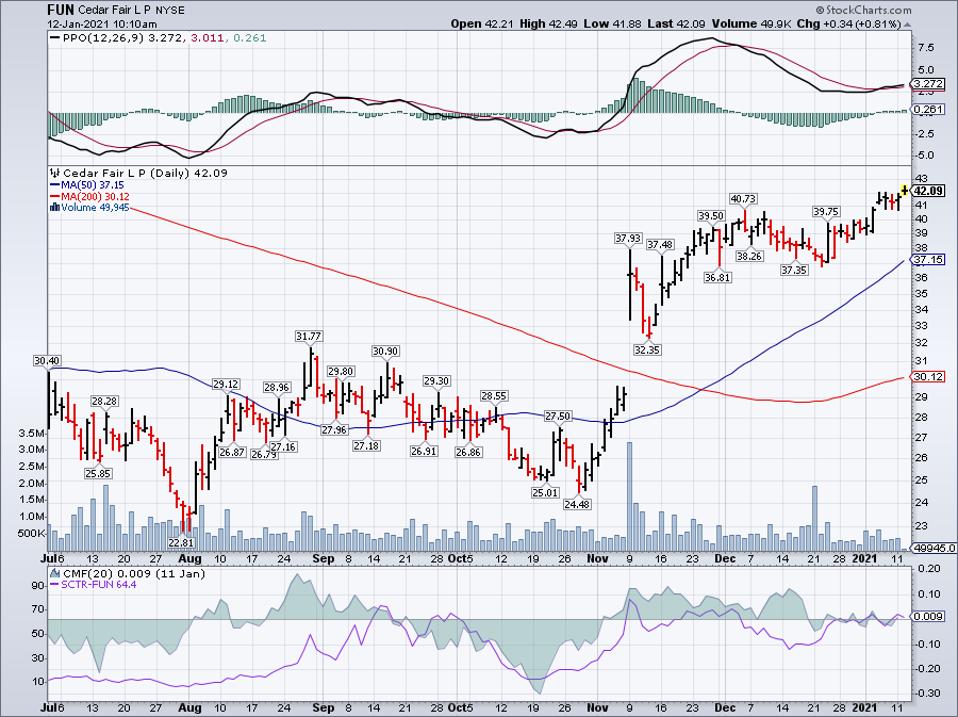The width and height of the screenshot is (958, 717).
Task: Click the purple SCTR-FUN line marker in the legend
Action: pyautogui.click(x=54, y=585)
